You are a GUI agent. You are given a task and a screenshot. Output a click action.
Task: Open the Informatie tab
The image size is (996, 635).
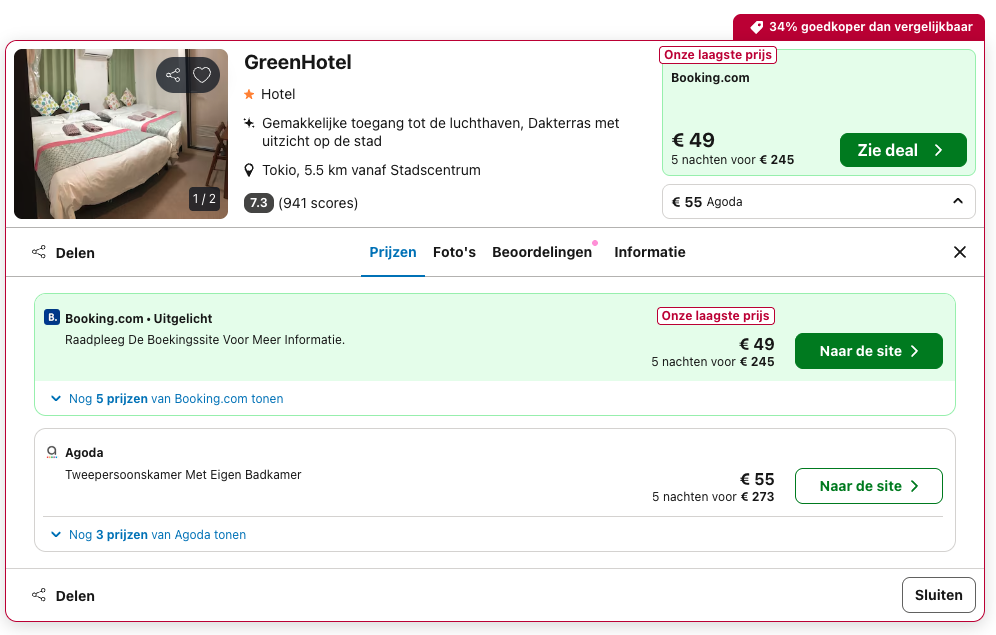point(650,252)
